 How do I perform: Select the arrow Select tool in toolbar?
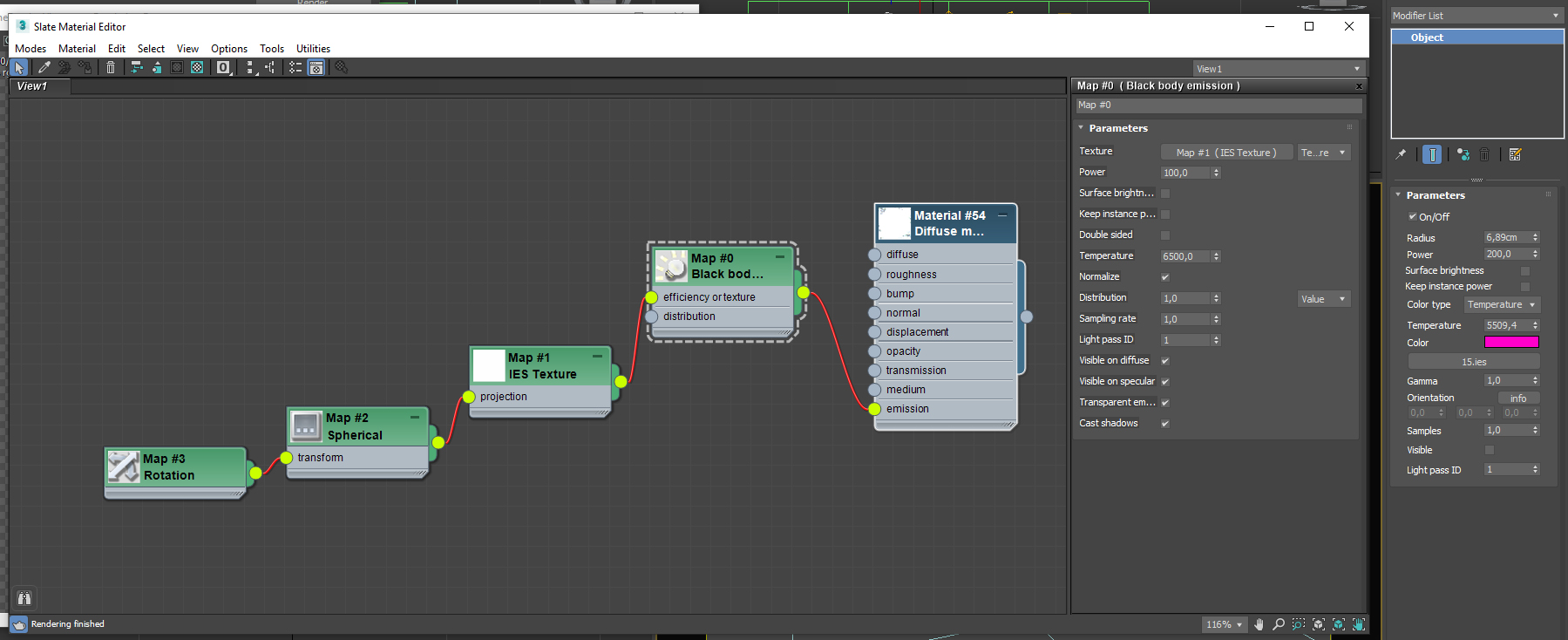coord(19,67)
